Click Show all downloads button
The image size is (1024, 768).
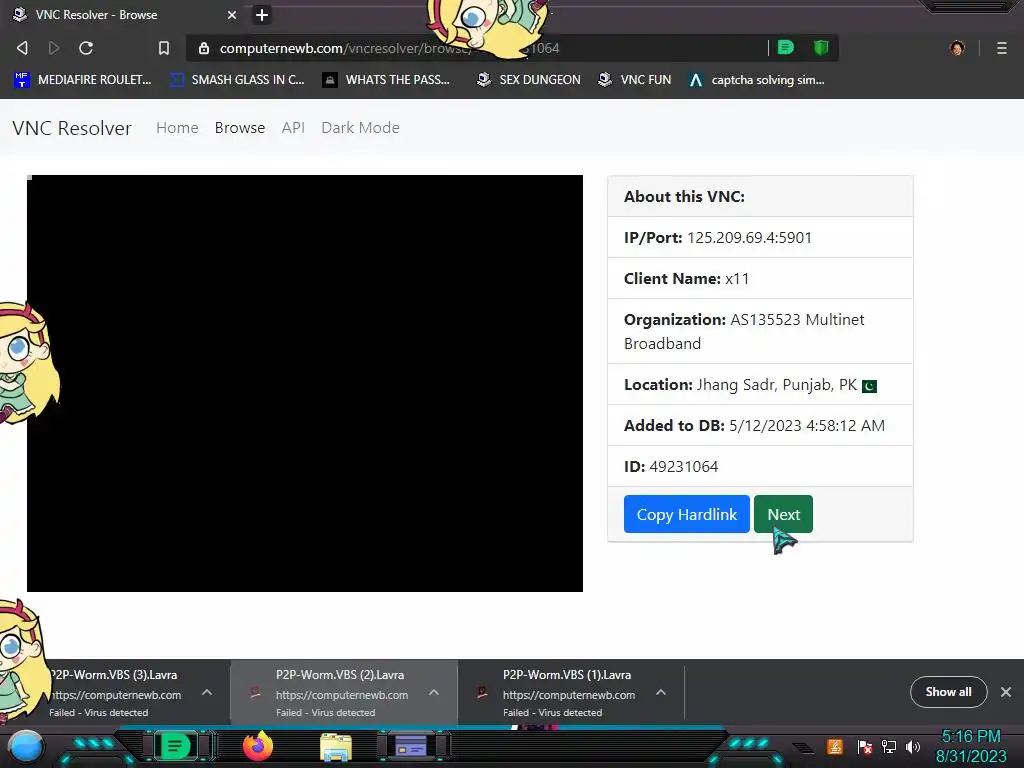[948, 692]
